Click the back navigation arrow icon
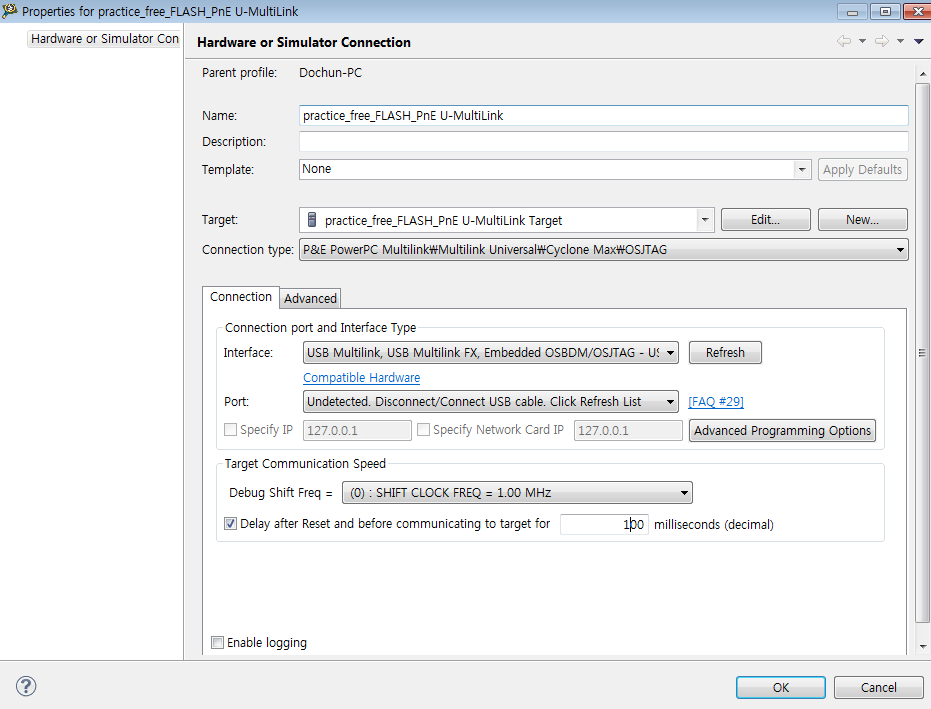This screenshot has height=709, width=931. coord(844,41)
